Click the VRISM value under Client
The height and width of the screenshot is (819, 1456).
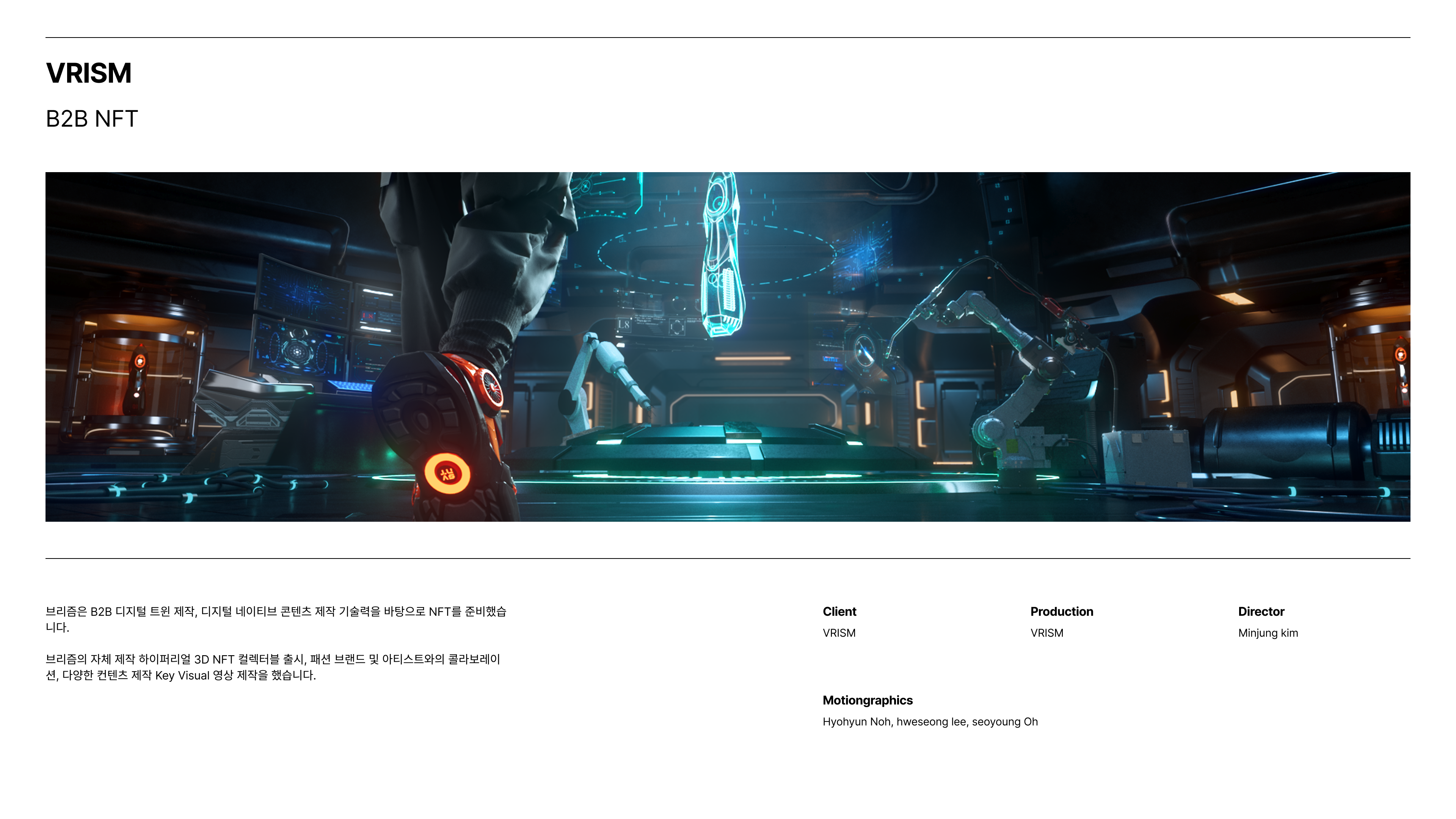(839, 633)
